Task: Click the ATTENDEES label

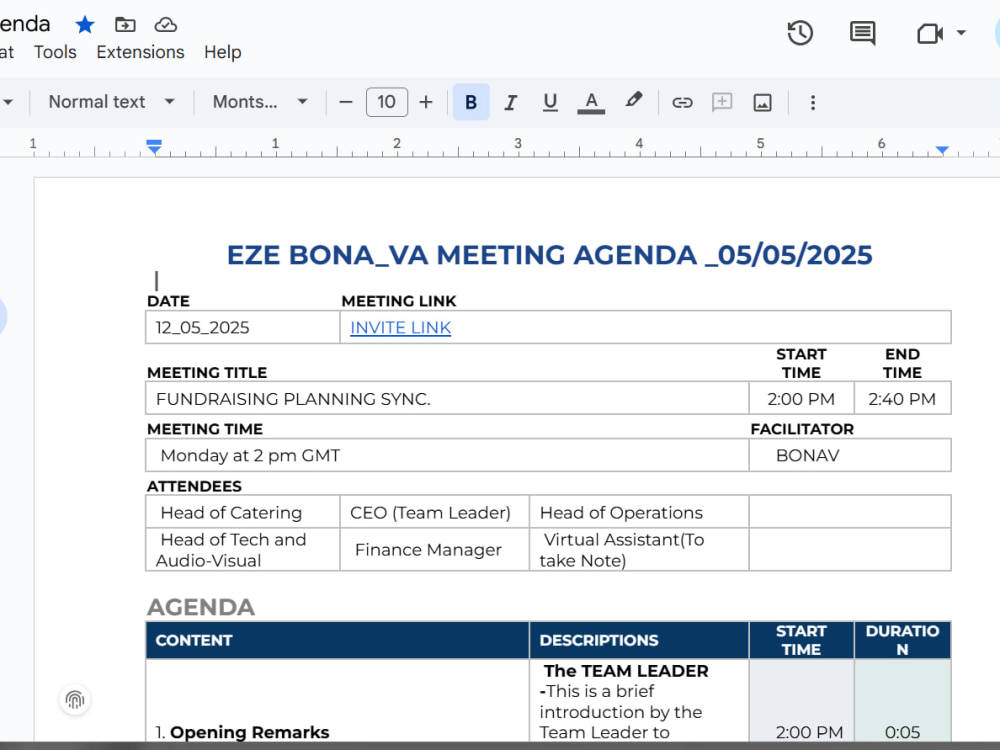Action: tap(194, 486)
